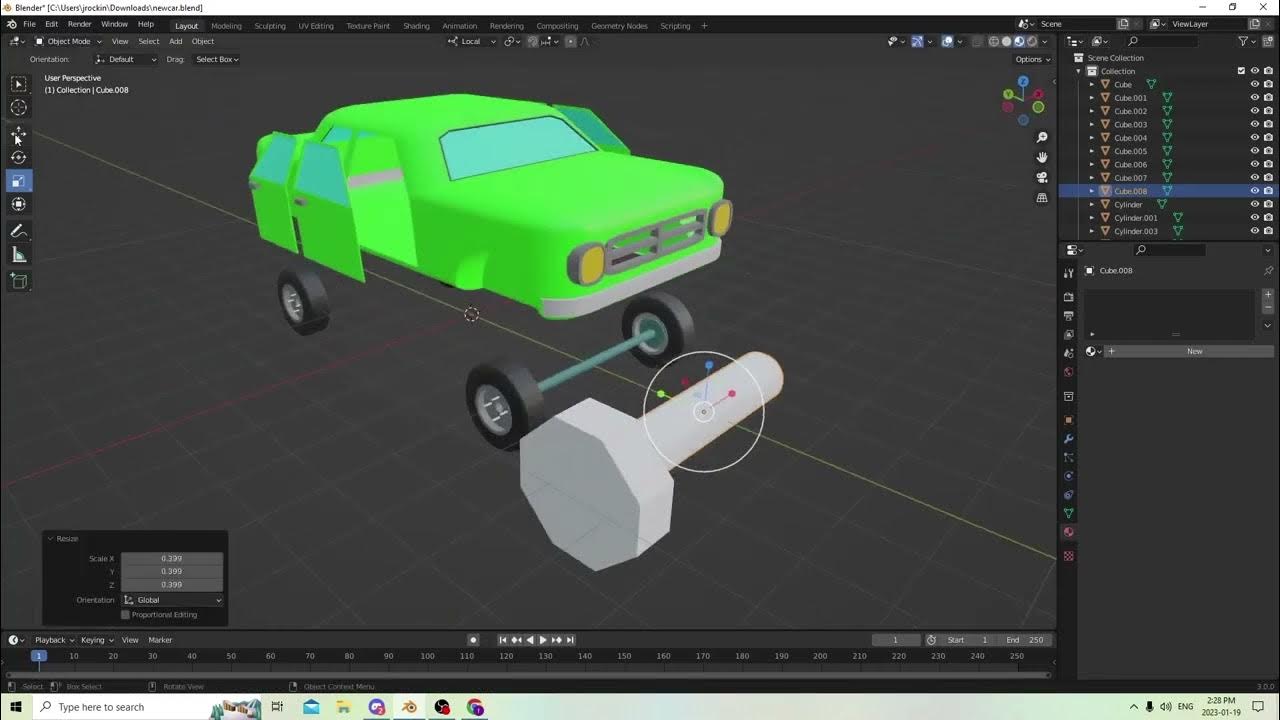Play the animation in the timeline
This screenshot has width=1280, height=720.
pos(543,640)
